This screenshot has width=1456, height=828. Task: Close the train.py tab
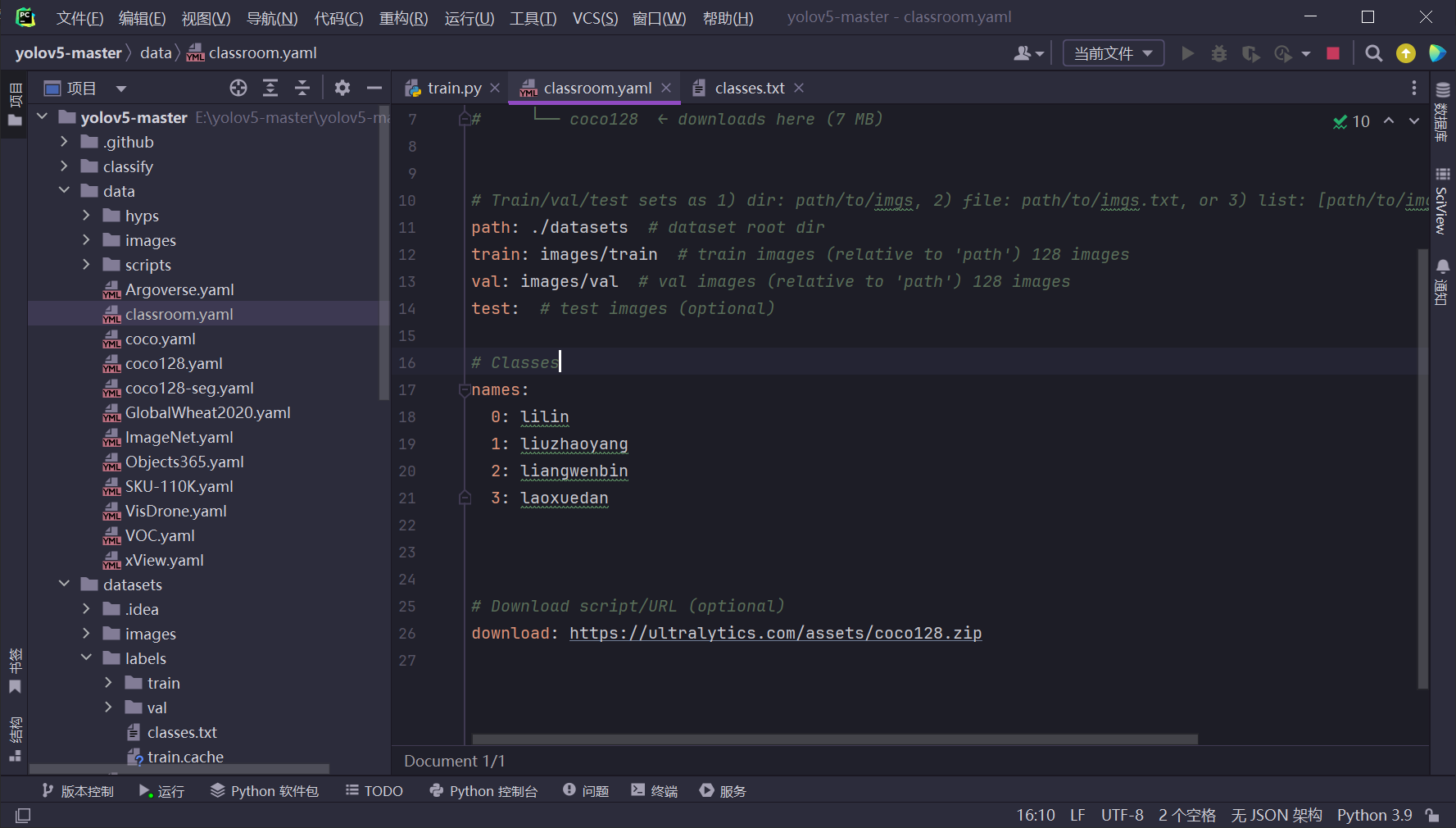[495, 88]
